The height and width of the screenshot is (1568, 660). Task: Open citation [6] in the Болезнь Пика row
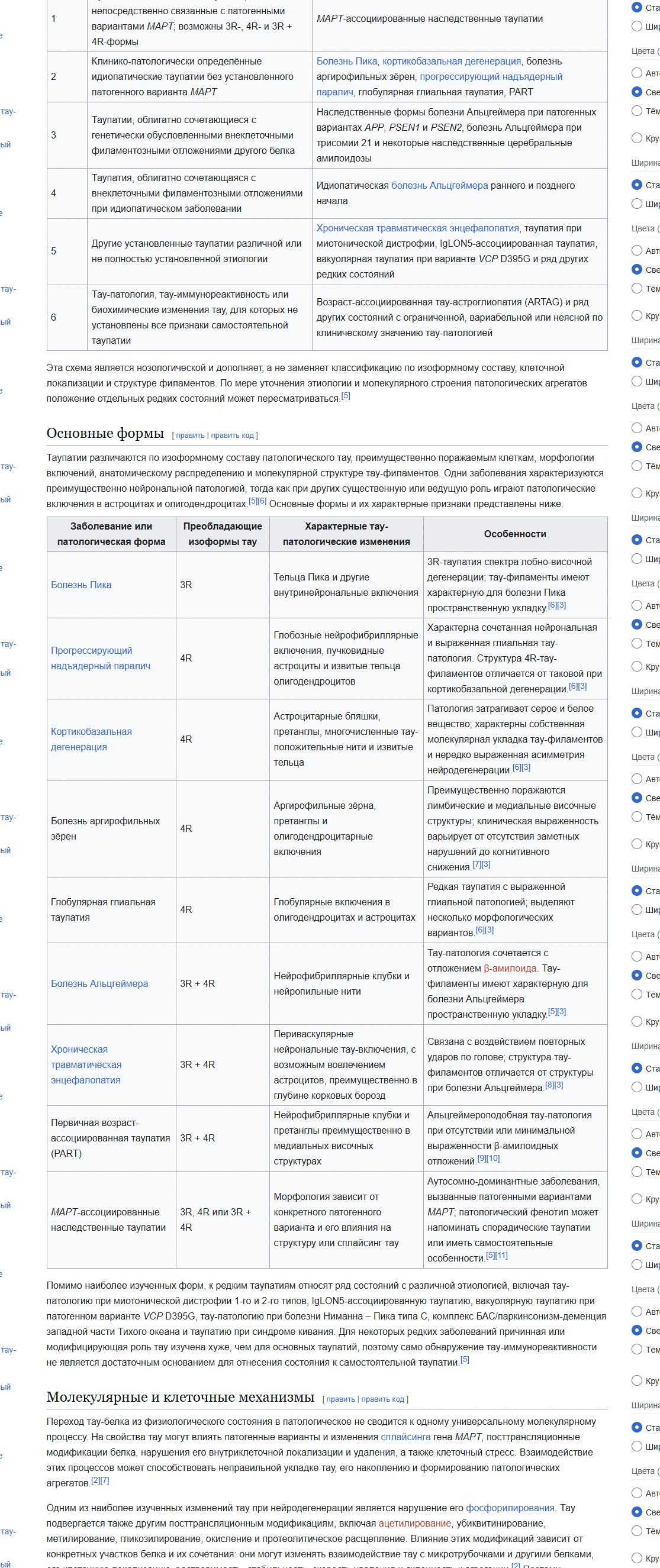[552, 605]
